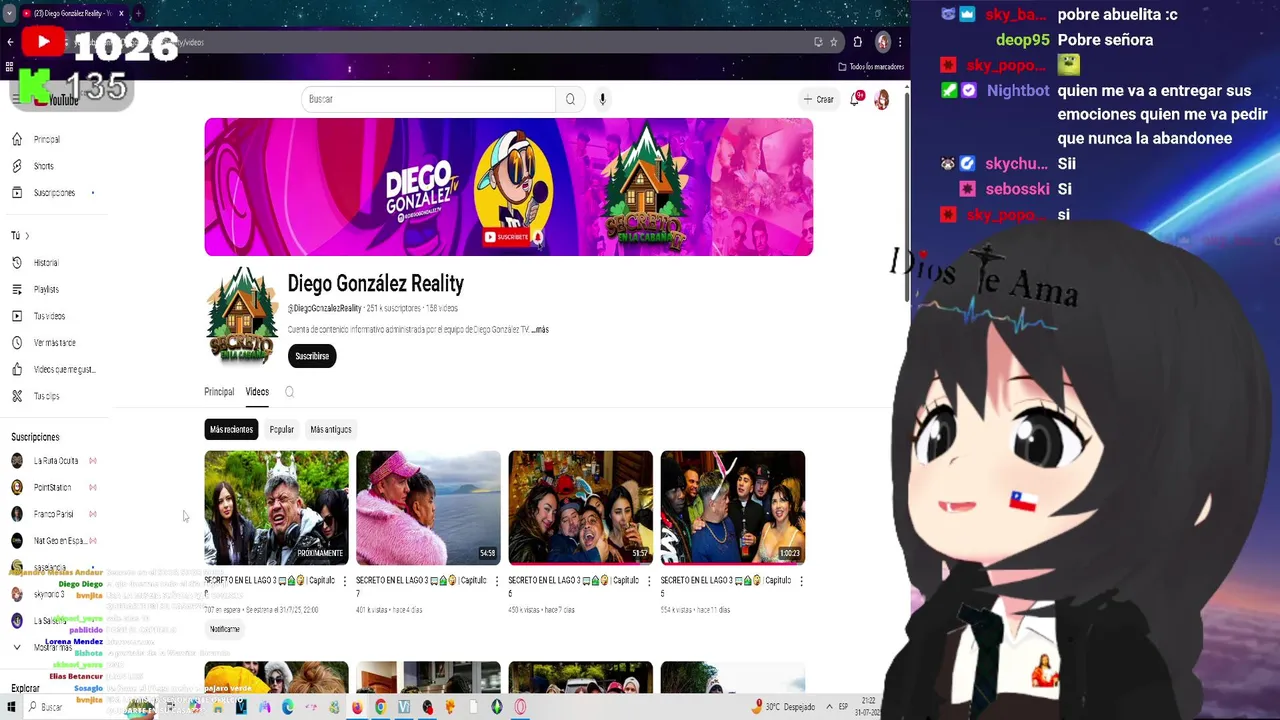Screen dimensions: 1280x720
Task: Expand channel description with ...más
Action: pyautogui.click(x=540, y=329)
